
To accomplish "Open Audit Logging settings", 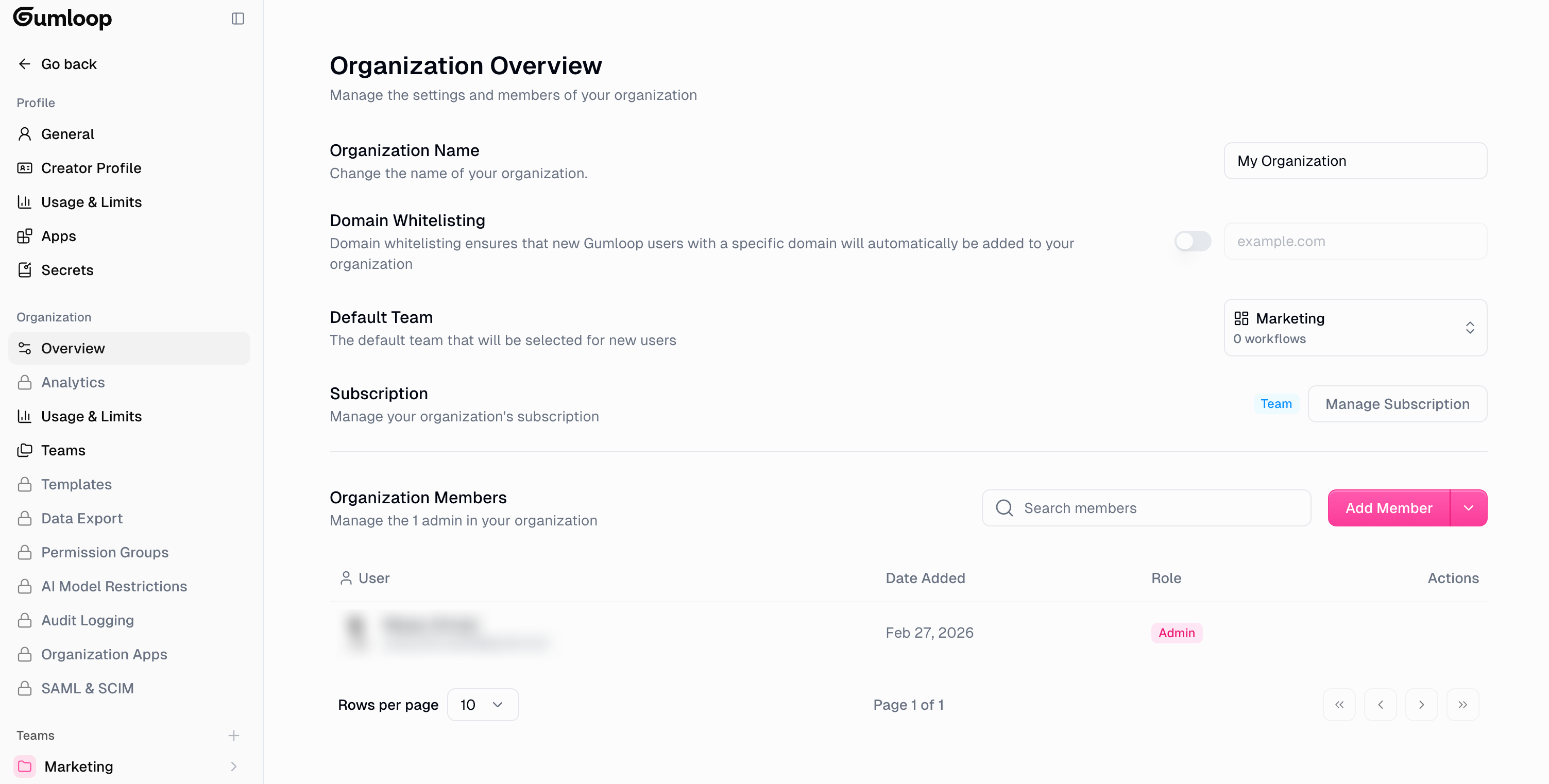I will 87,620.
